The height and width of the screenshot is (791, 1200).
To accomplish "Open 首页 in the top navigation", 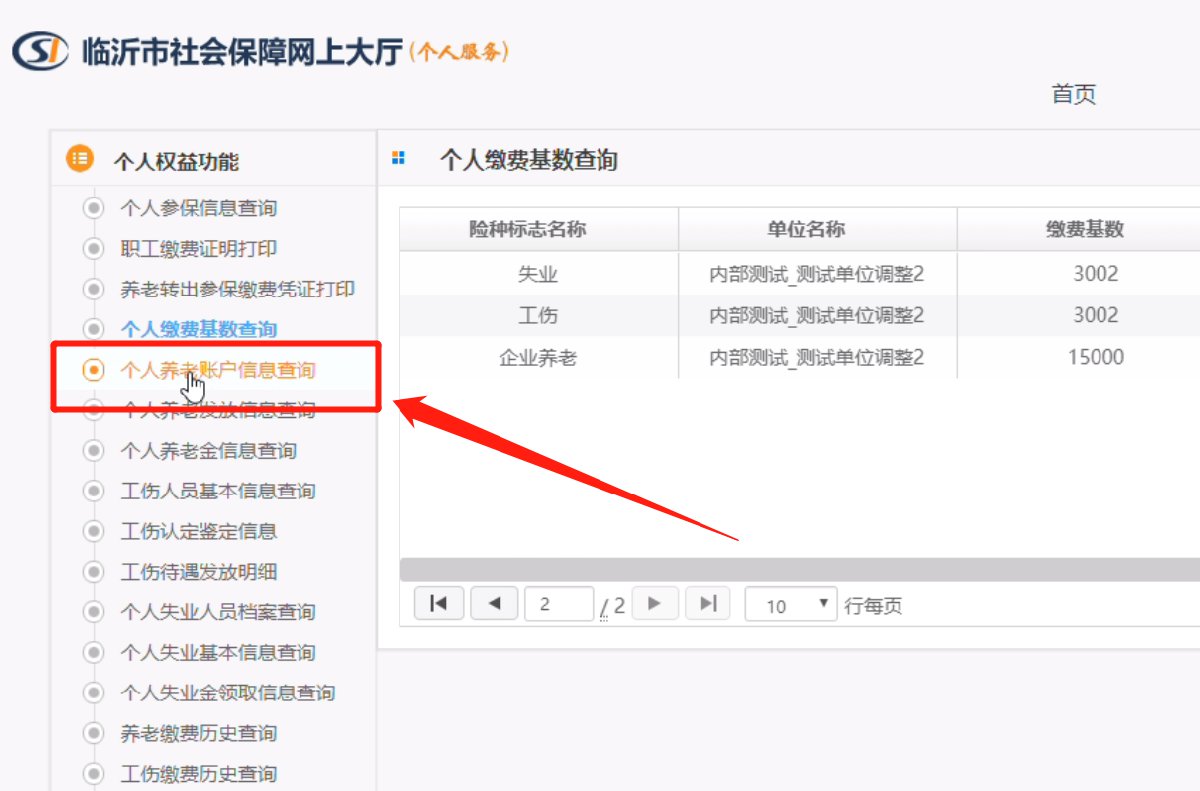I will [x=1073, y=95].
